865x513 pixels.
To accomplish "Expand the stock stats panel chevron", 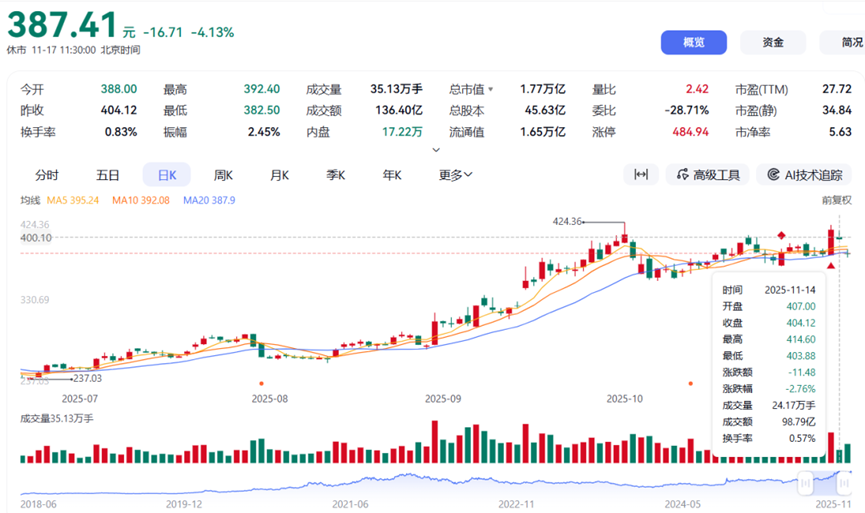I will [434, 150].
